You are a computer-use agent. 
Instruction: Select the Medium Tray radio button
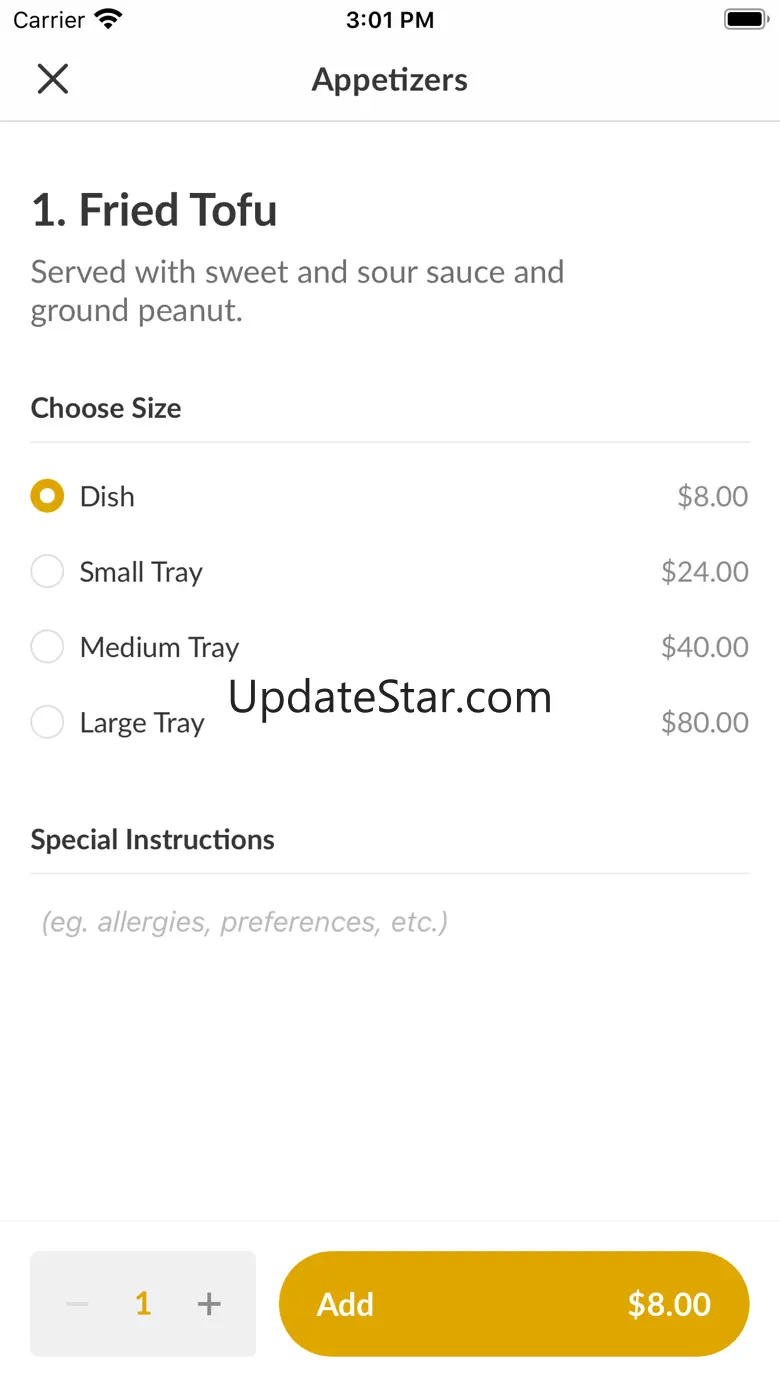coord(47,646)
